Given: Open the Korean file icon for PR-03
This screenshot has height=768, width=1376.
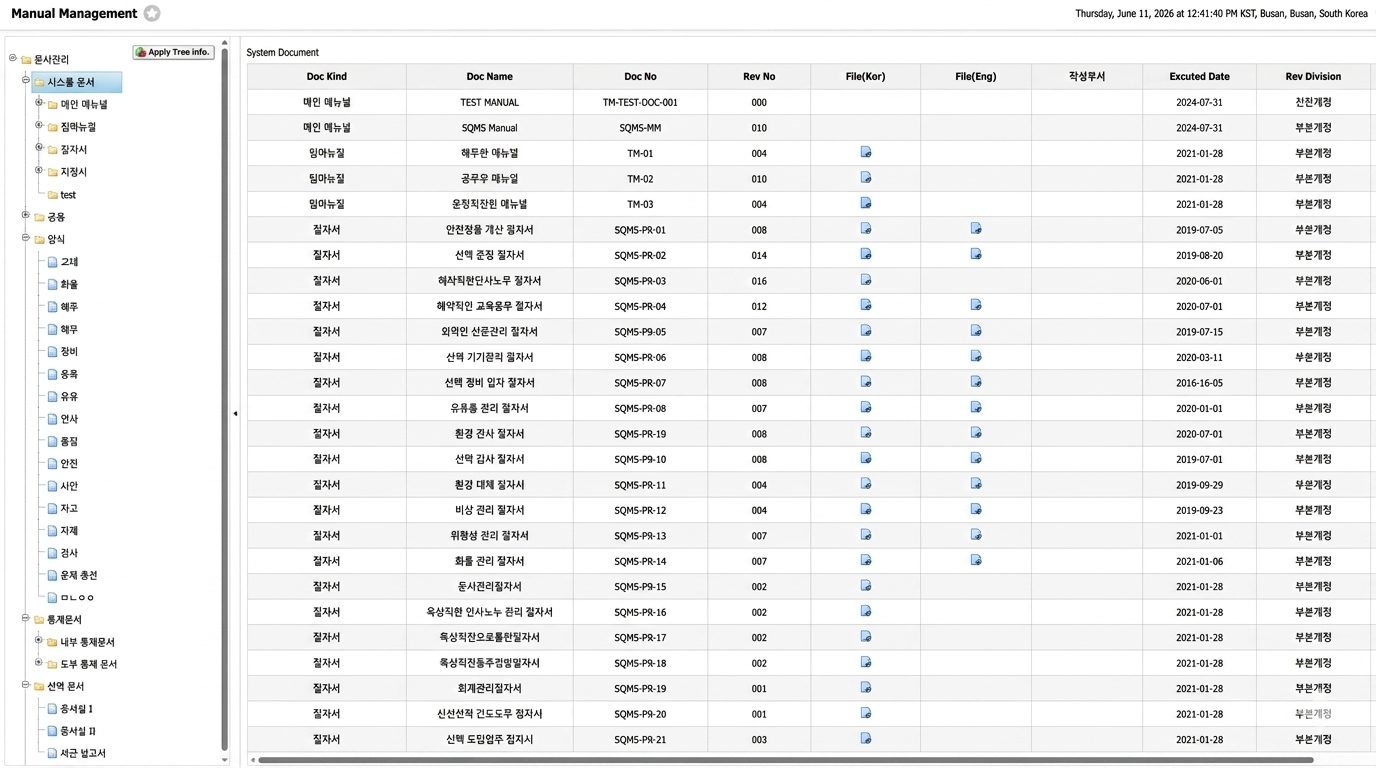Looking at the screenshot, I should (866, 280).
